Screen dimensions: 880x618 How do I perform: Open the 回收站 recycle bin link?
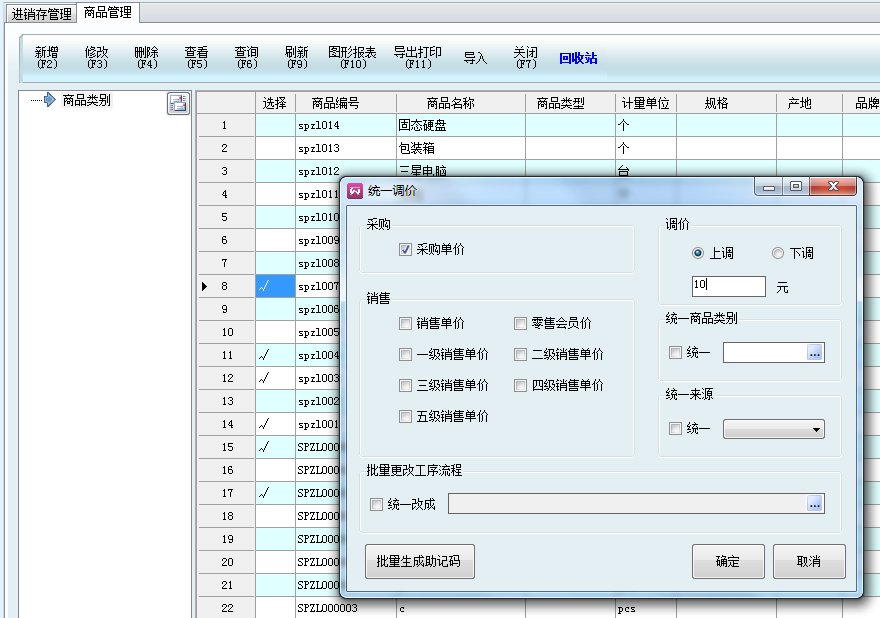point(578,58)
